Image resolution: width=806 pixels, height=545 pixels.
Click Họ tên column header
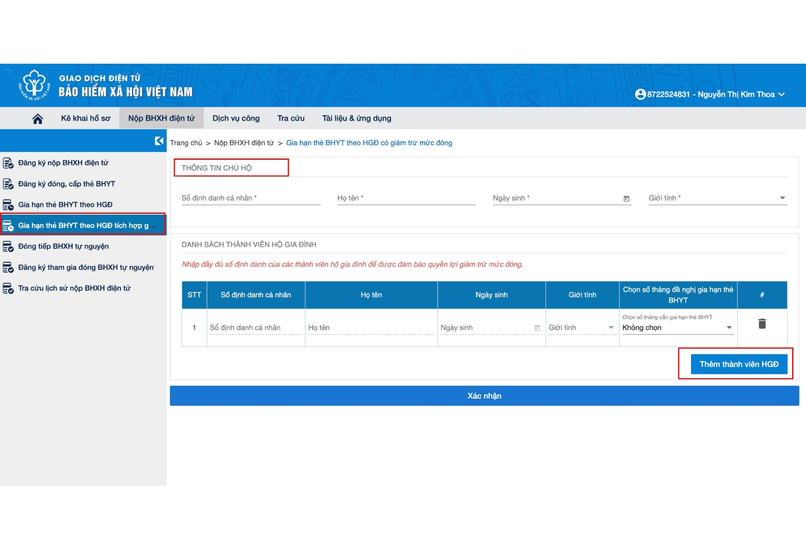371,295
